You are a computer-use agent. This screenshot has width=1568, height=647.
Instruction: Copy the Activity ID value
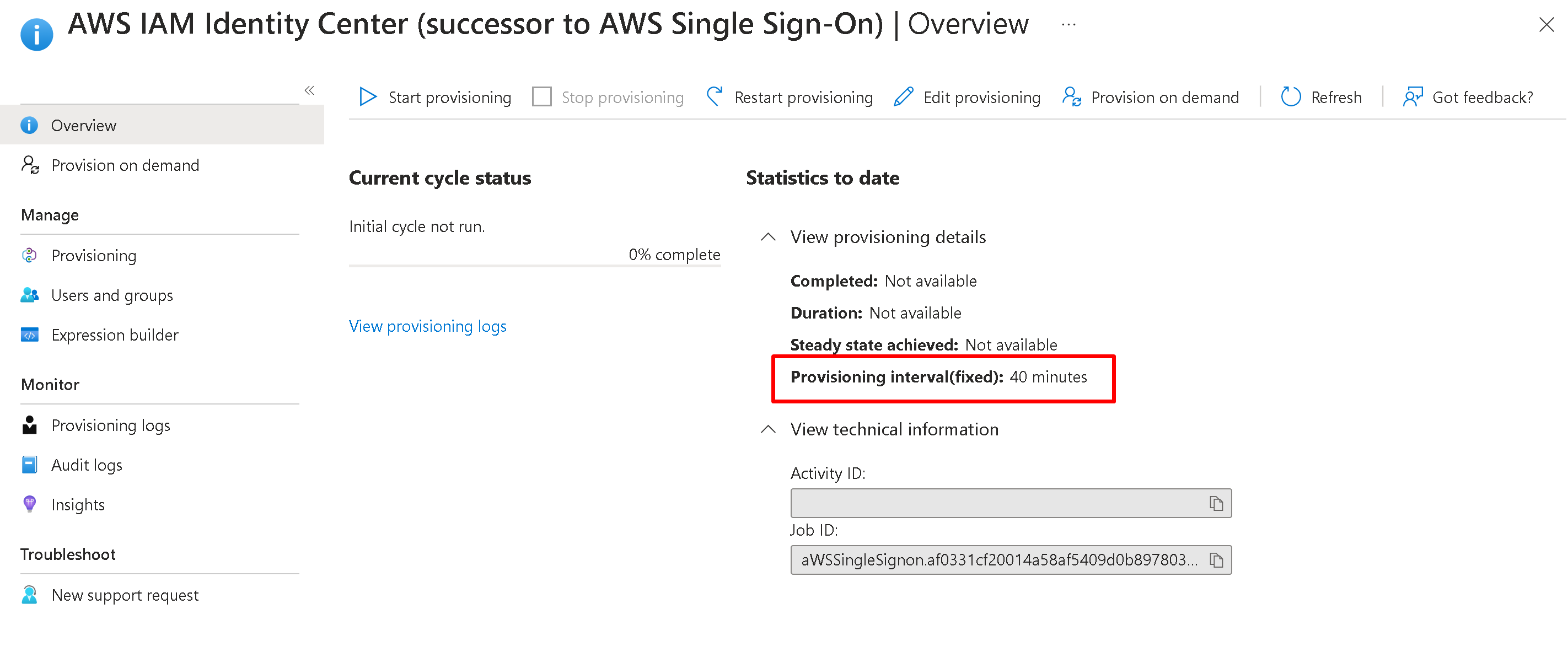tap(1216, 503)
